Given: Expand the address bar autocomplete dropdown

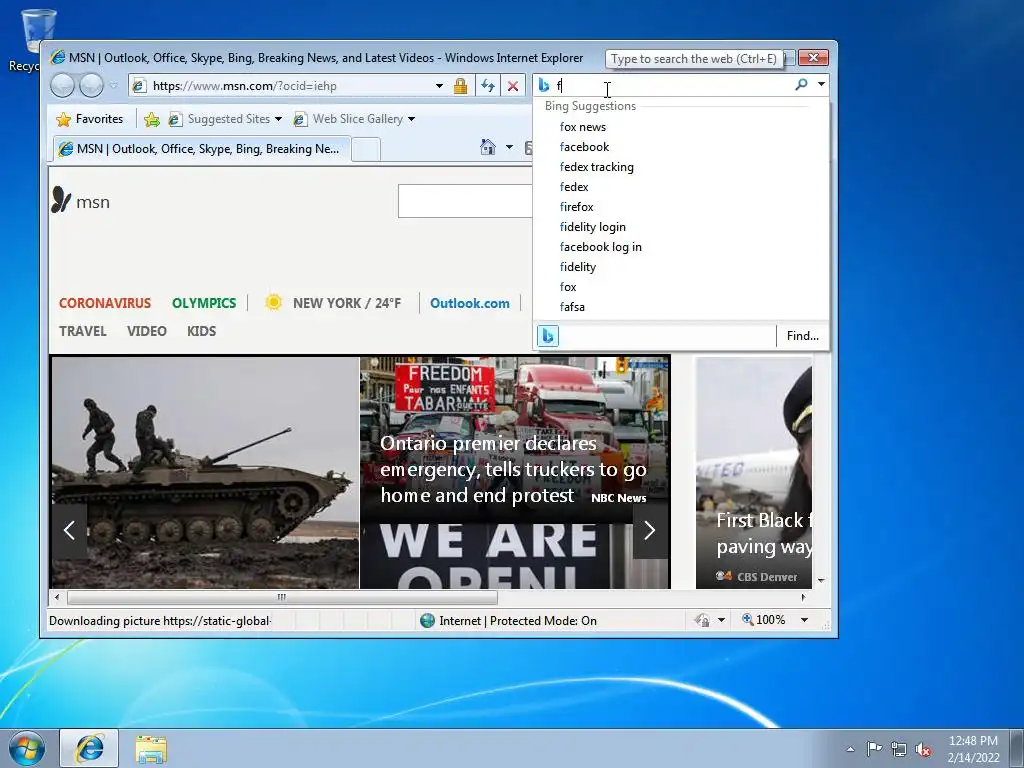Looking at the screenshot, I should click(440, 86).
